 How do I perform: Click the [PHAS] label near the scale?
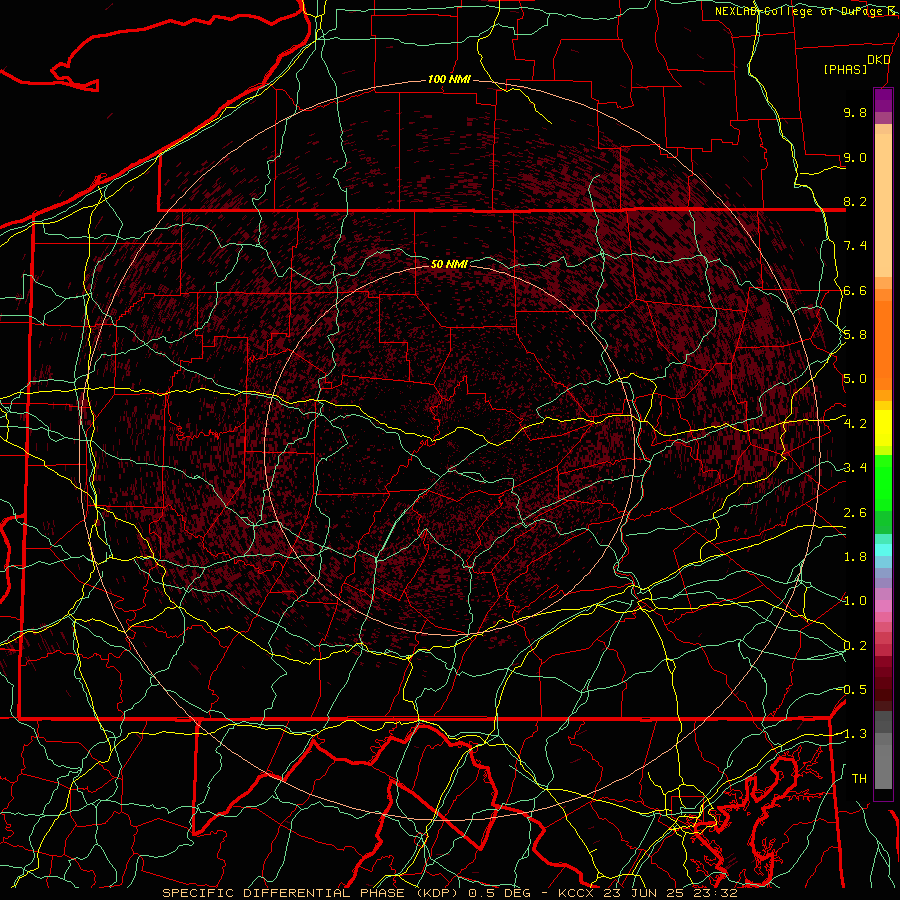click(x=845, y=70)
